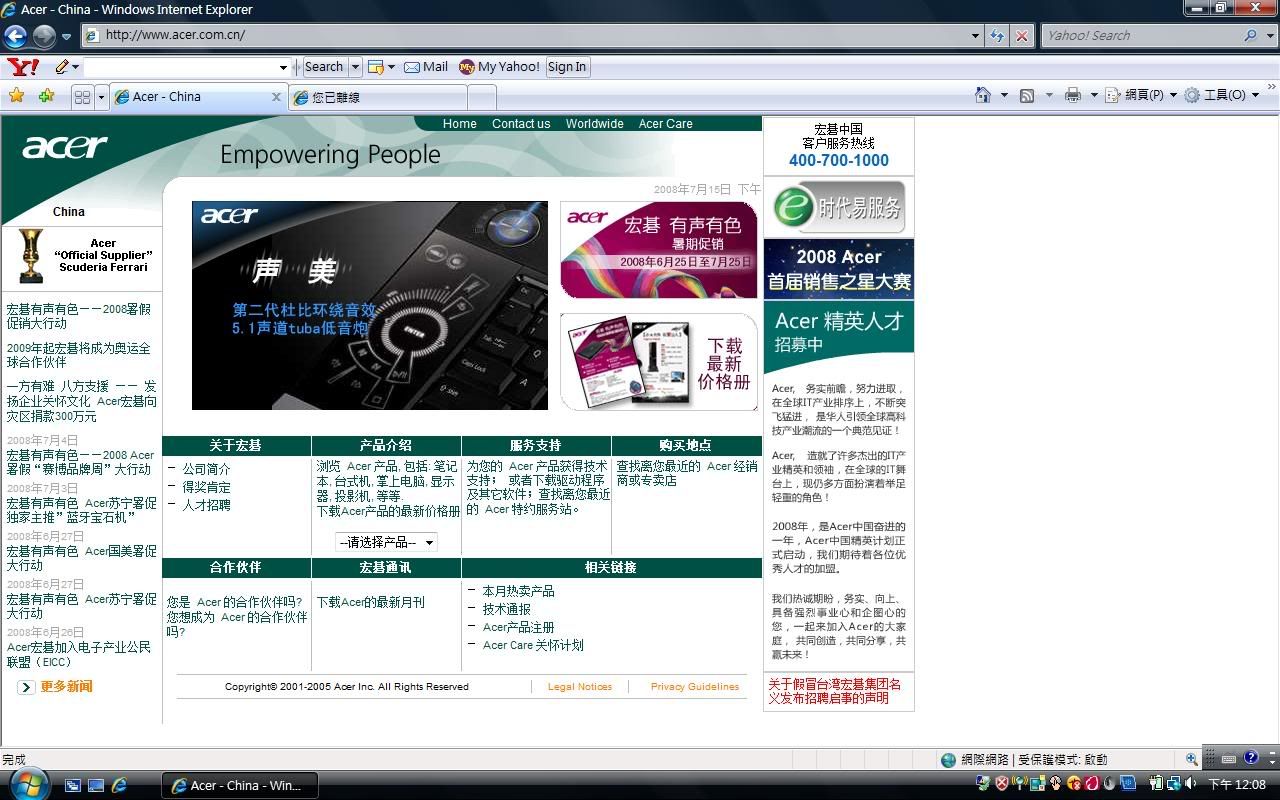Stop loading with the red X icon

tap(1021, 35)
